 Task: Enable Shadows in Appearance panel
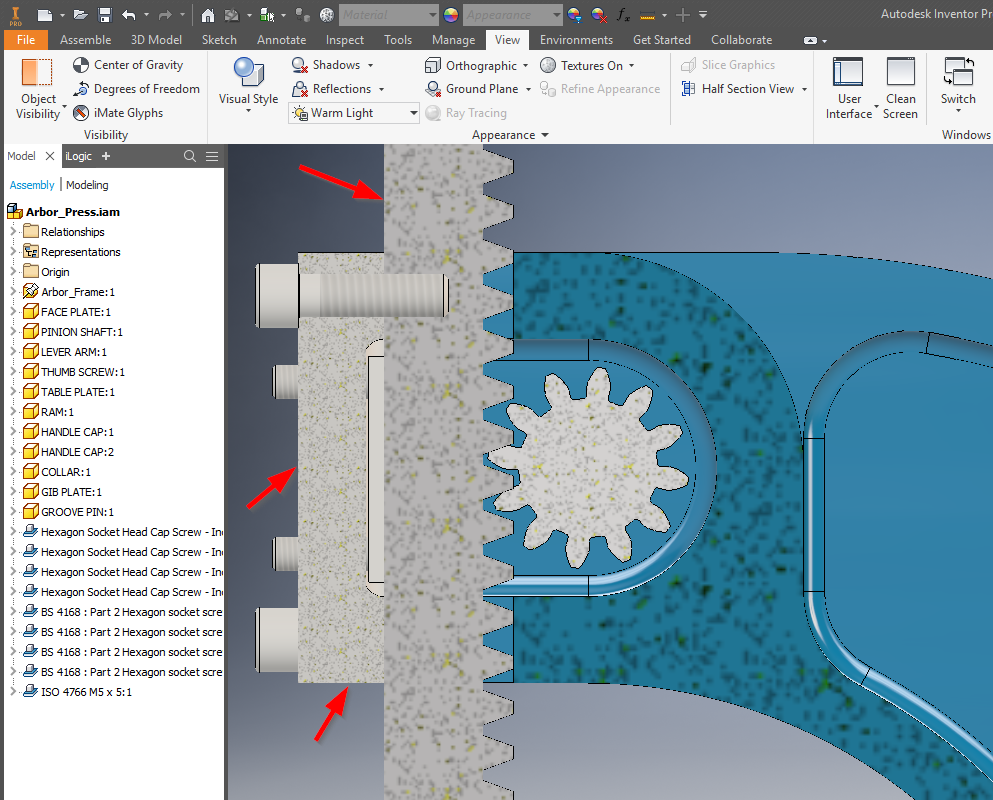point(333,64)
